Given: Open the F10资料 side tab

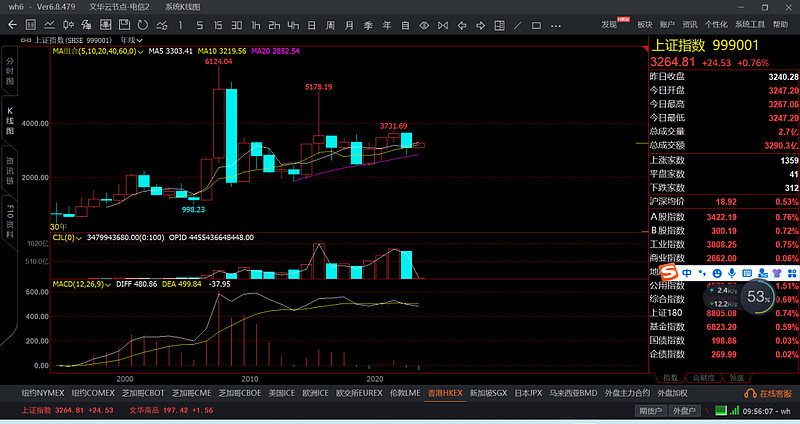Looking at the screenshot, I should click(10, 221).
